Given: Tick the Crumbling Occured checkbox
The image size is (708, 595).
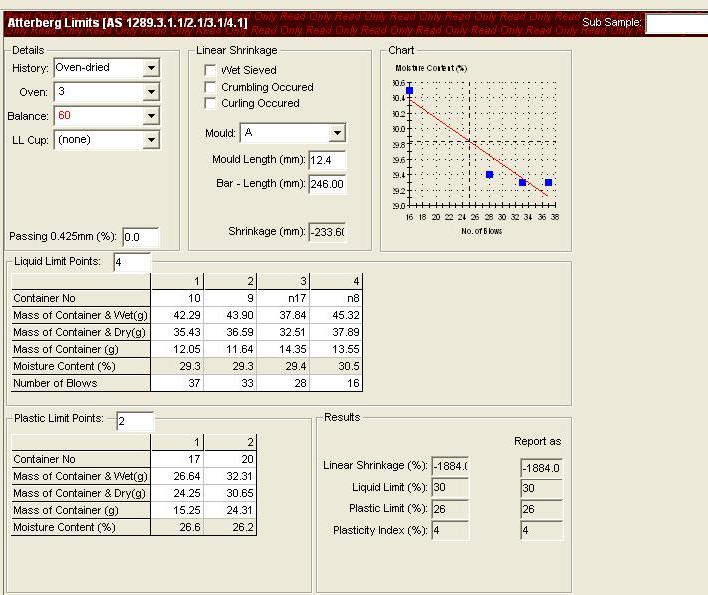Looking at the screenshot, I should [x=211, y=87].
